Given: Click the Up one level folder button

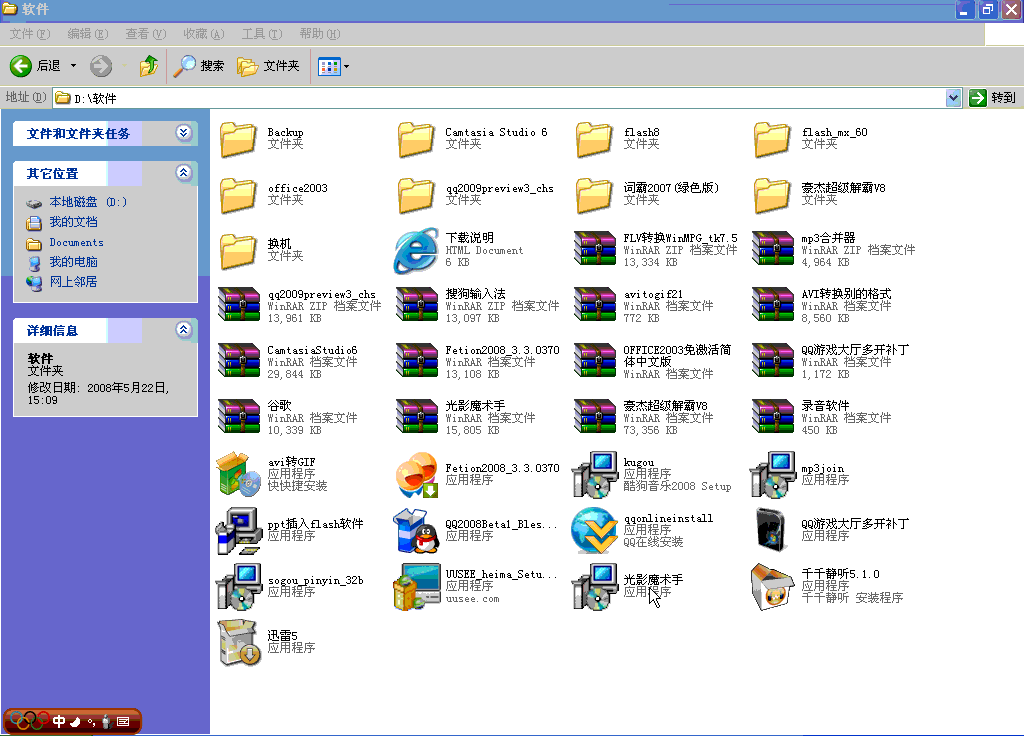Looking at the screenshot, I should [x=149, y=66].
